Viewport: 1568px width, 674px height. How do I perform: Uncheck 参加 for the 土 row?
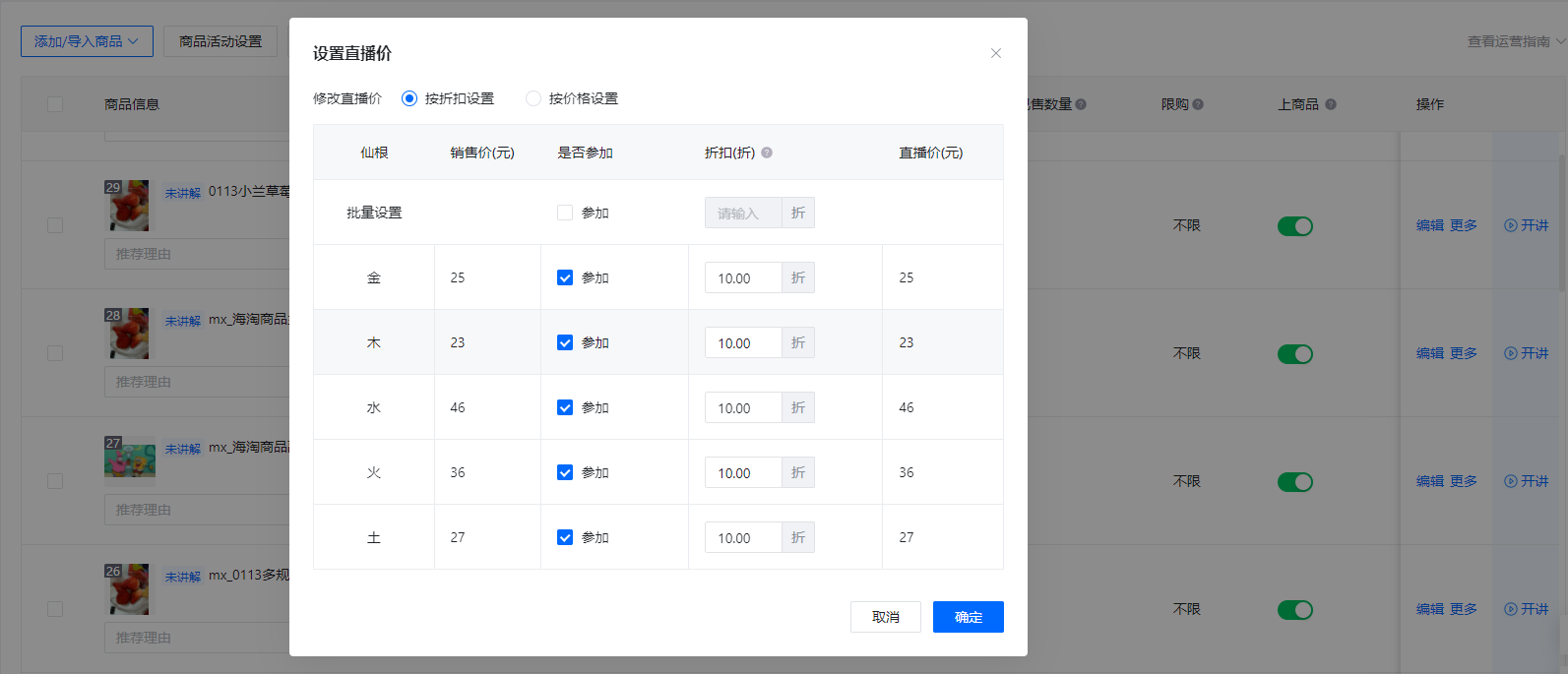click(565, 537)
